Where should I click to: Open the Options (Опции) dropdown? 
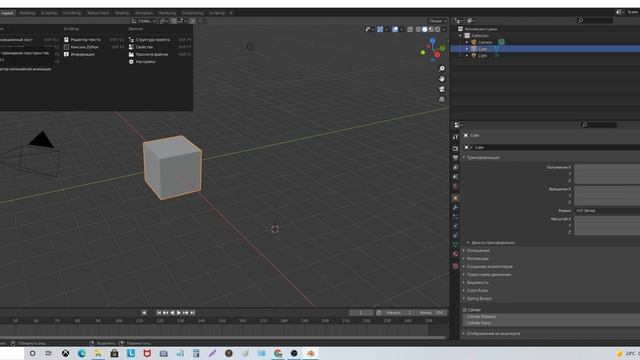(x=437, y=21)
